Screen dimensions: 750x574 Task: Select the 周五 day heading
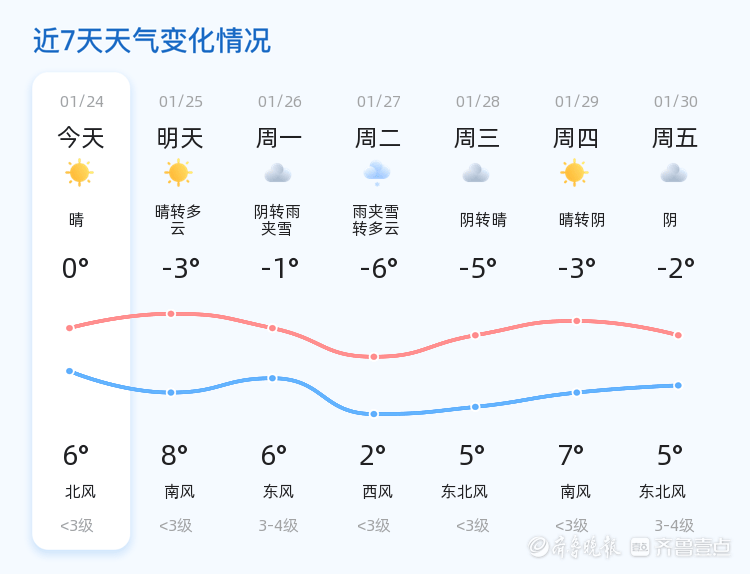coord(675,137)
